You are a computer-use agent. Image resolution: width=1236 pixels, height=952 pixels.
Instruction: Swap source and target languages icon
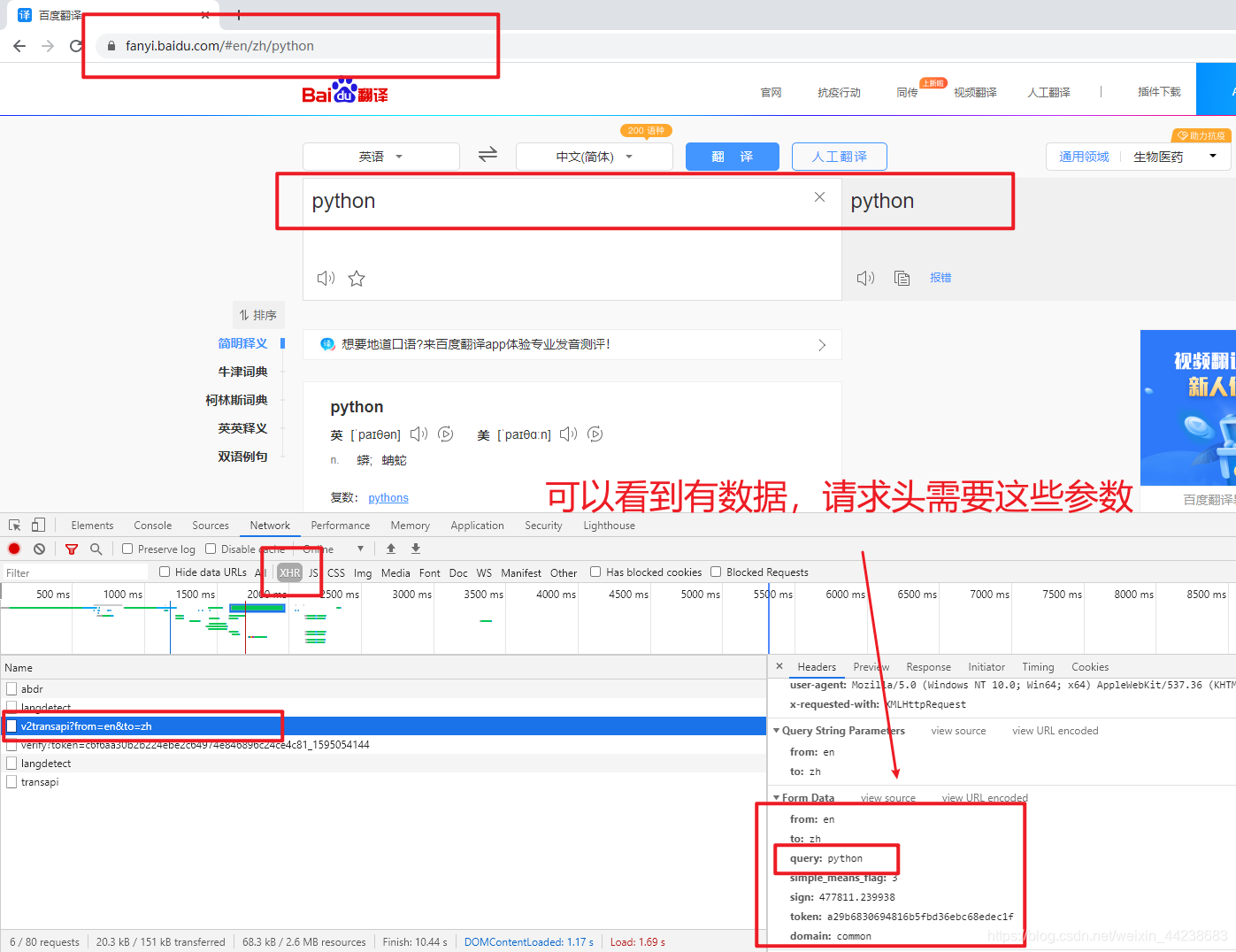pos(487,155)
